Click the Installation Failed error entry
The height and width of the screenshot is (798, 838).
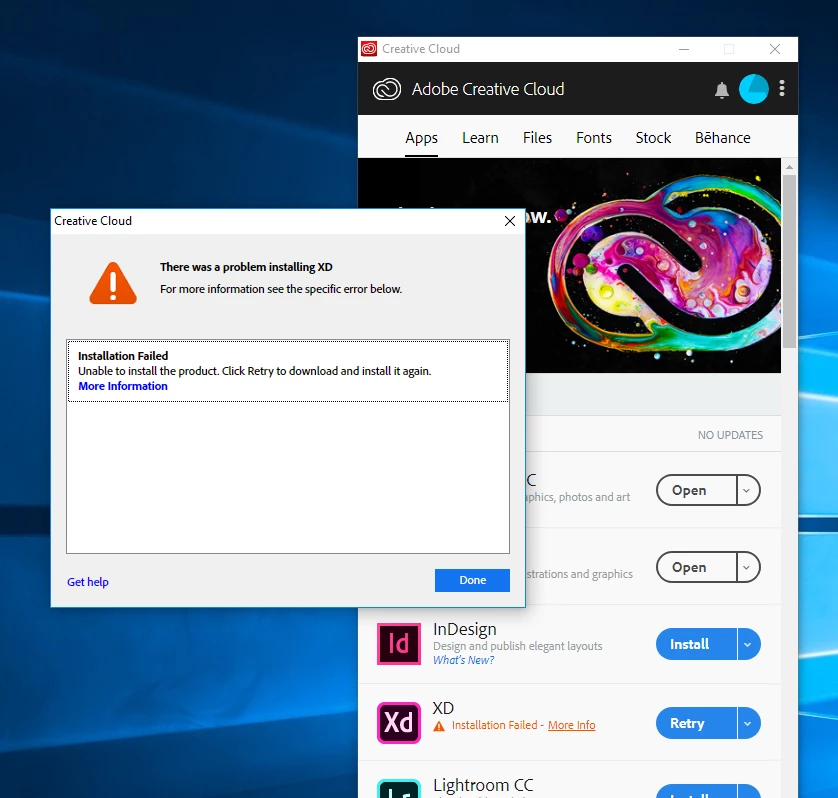[288, 371]
